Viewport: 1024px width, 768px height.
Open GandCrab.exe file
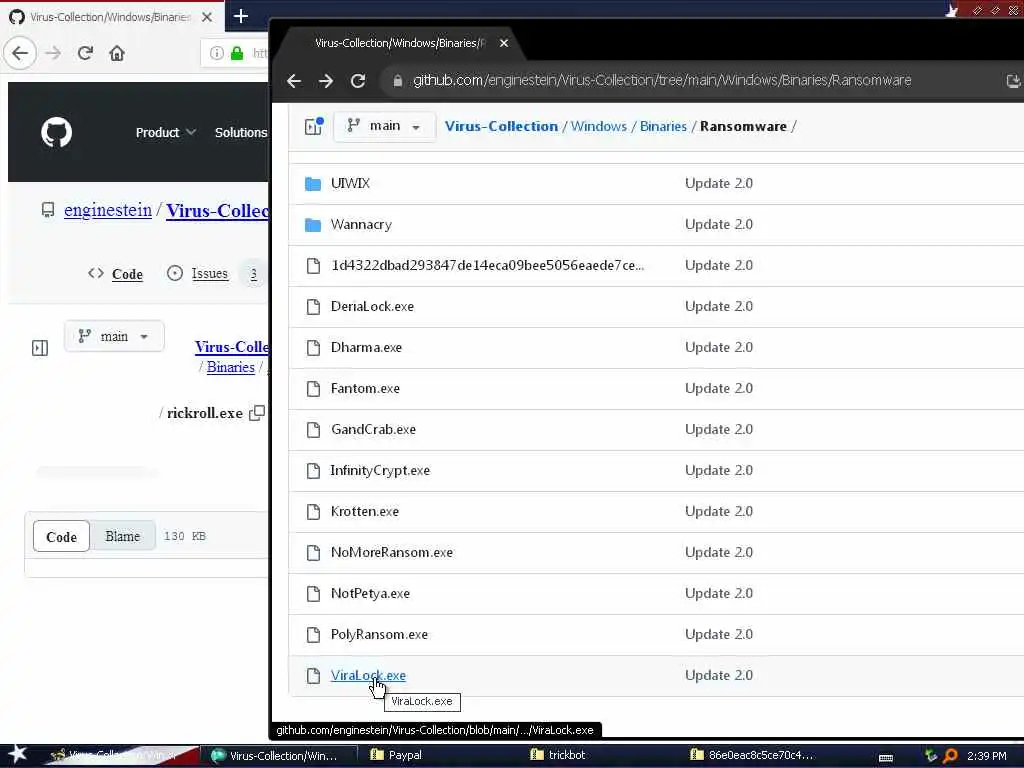pos(373,429)
